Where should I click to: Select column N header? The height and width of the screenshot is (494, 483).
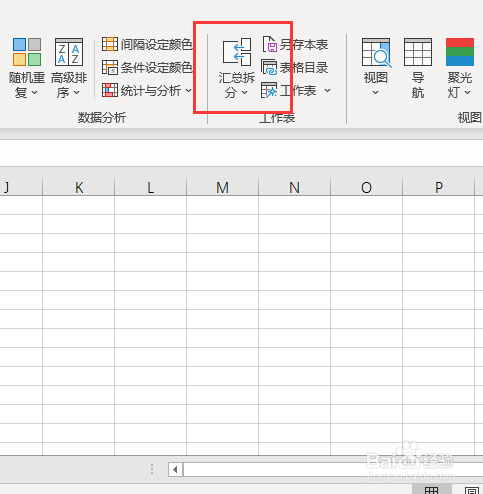click(295, 187)
